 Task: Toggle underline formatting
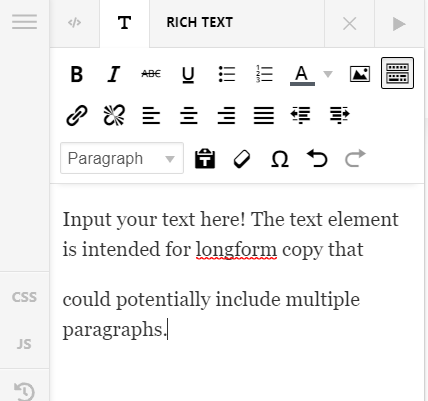(188, 75)
